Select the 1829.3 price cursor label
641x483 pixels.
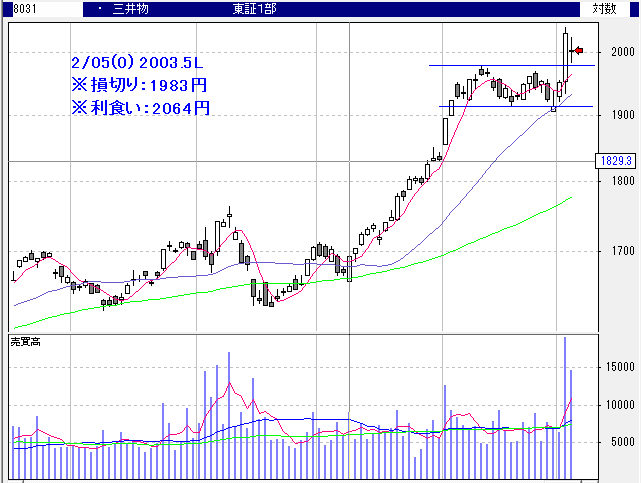click(614, 160)
